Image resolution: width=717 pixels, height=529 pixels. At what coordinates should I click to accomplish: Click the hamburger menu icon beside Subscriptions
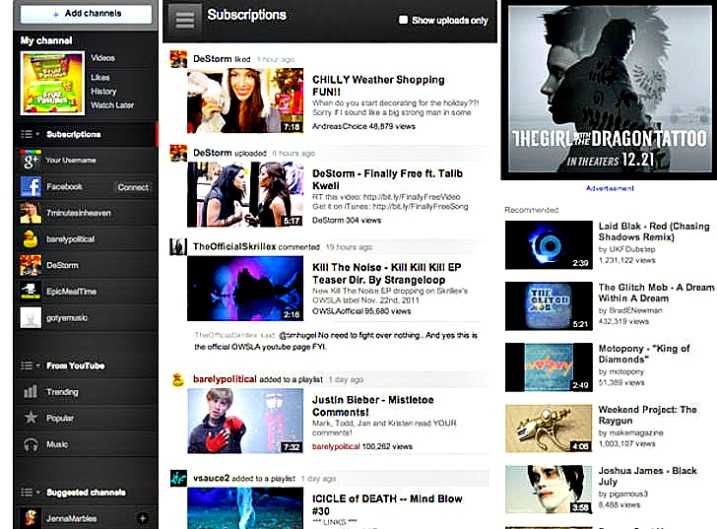pyautogui.click(x=182, y=19)
